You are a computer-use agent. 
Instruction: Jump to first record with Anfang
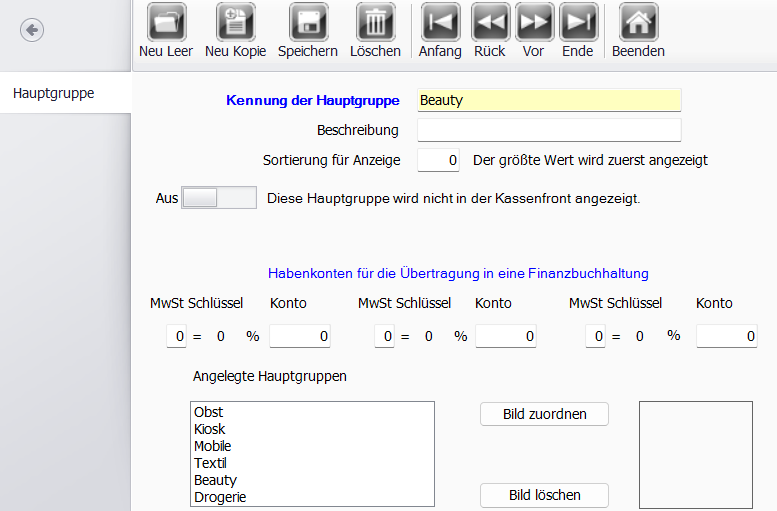pos(440,22)
